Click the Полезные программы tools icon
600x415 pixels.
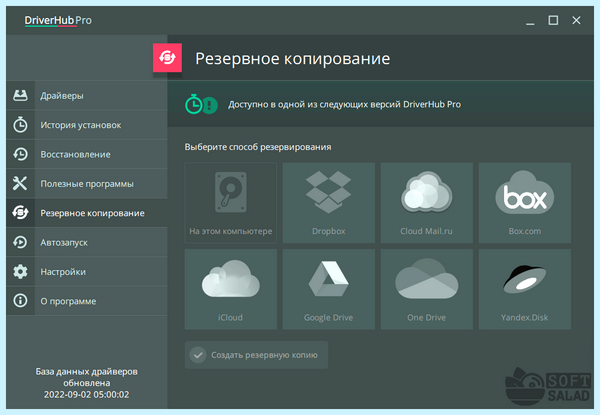coord(20,184)
